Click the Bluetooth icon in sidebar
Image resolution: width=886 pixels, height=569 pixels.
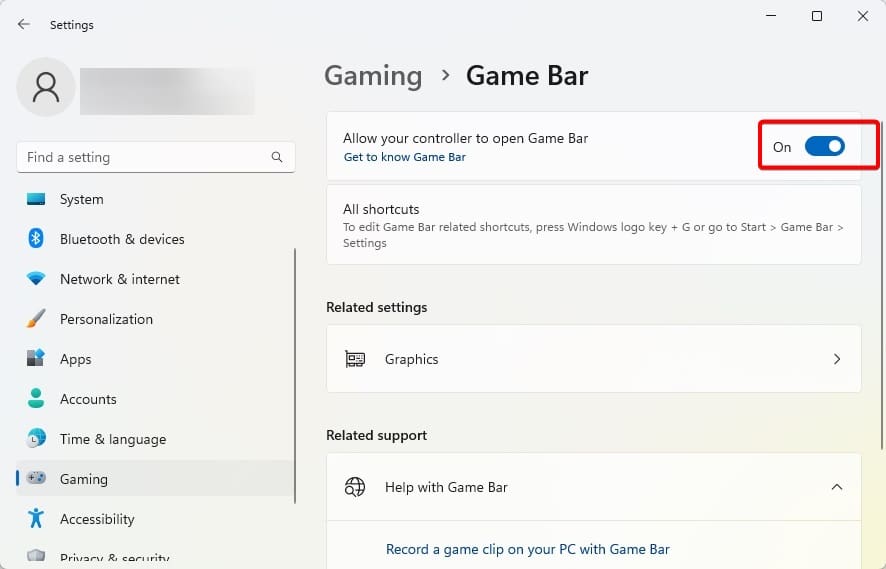36,238
